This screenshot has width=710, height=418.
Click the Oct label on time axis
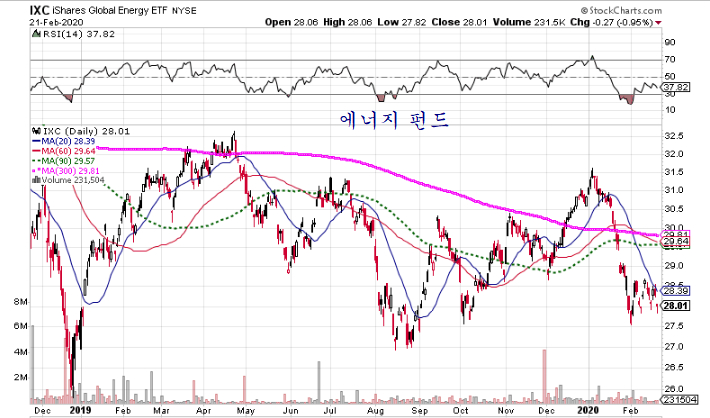coord(461,410)
